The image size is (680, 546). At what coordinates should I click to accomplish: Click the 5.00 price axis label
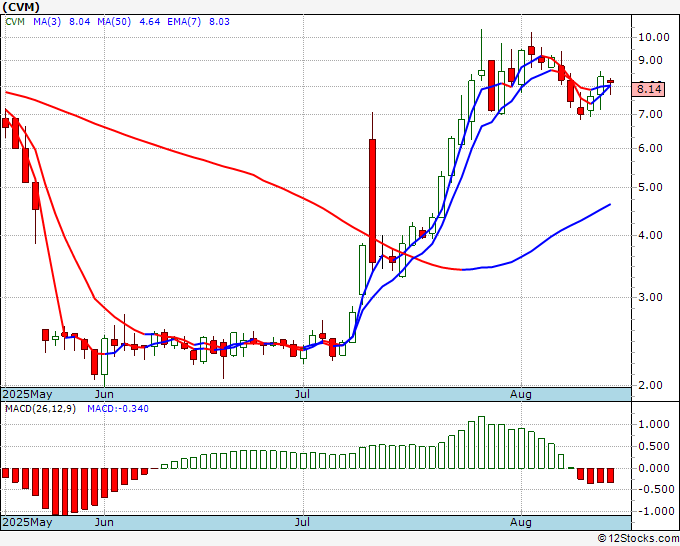click(x=650, y=187)
